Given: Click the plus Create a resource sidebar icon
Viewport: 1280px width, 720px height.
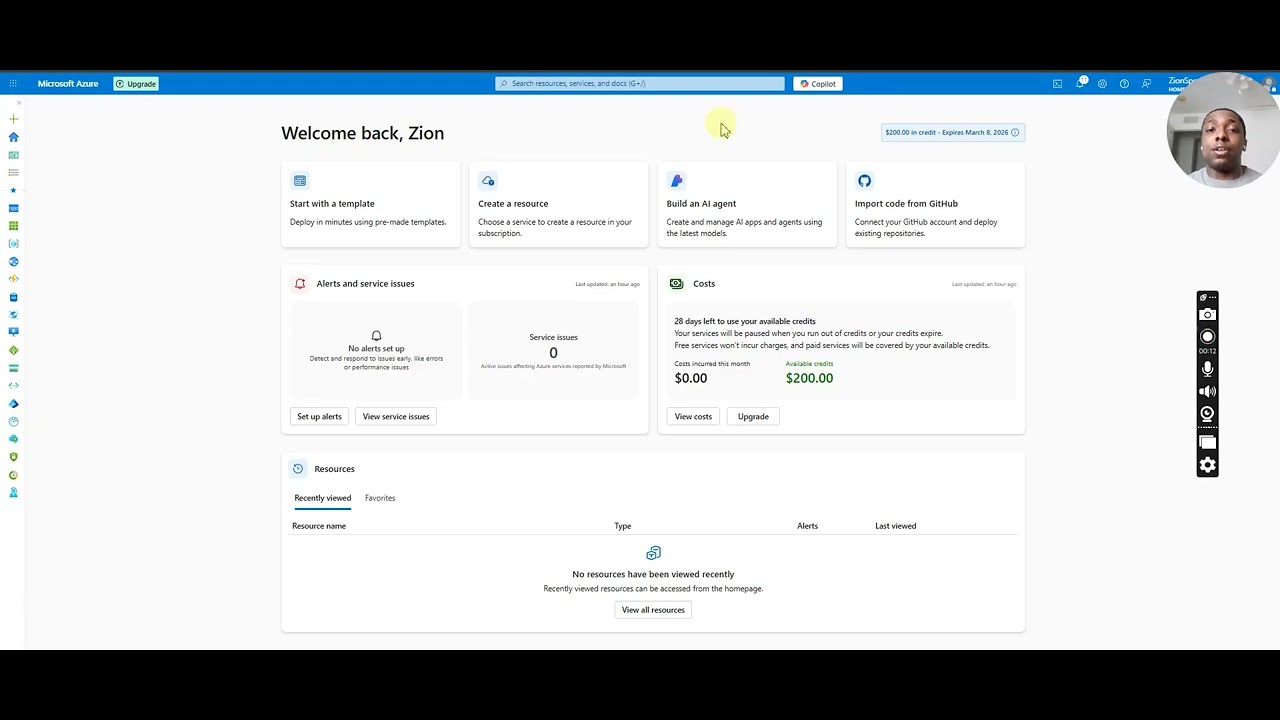Looking at the screenshot, I should click(x=13, y=119).
